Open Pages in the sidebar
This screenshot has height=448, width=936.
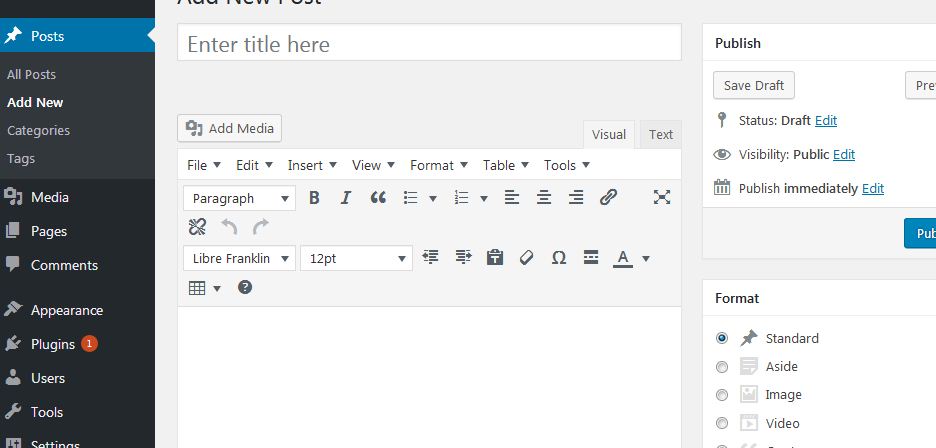(x=49, y=231)
